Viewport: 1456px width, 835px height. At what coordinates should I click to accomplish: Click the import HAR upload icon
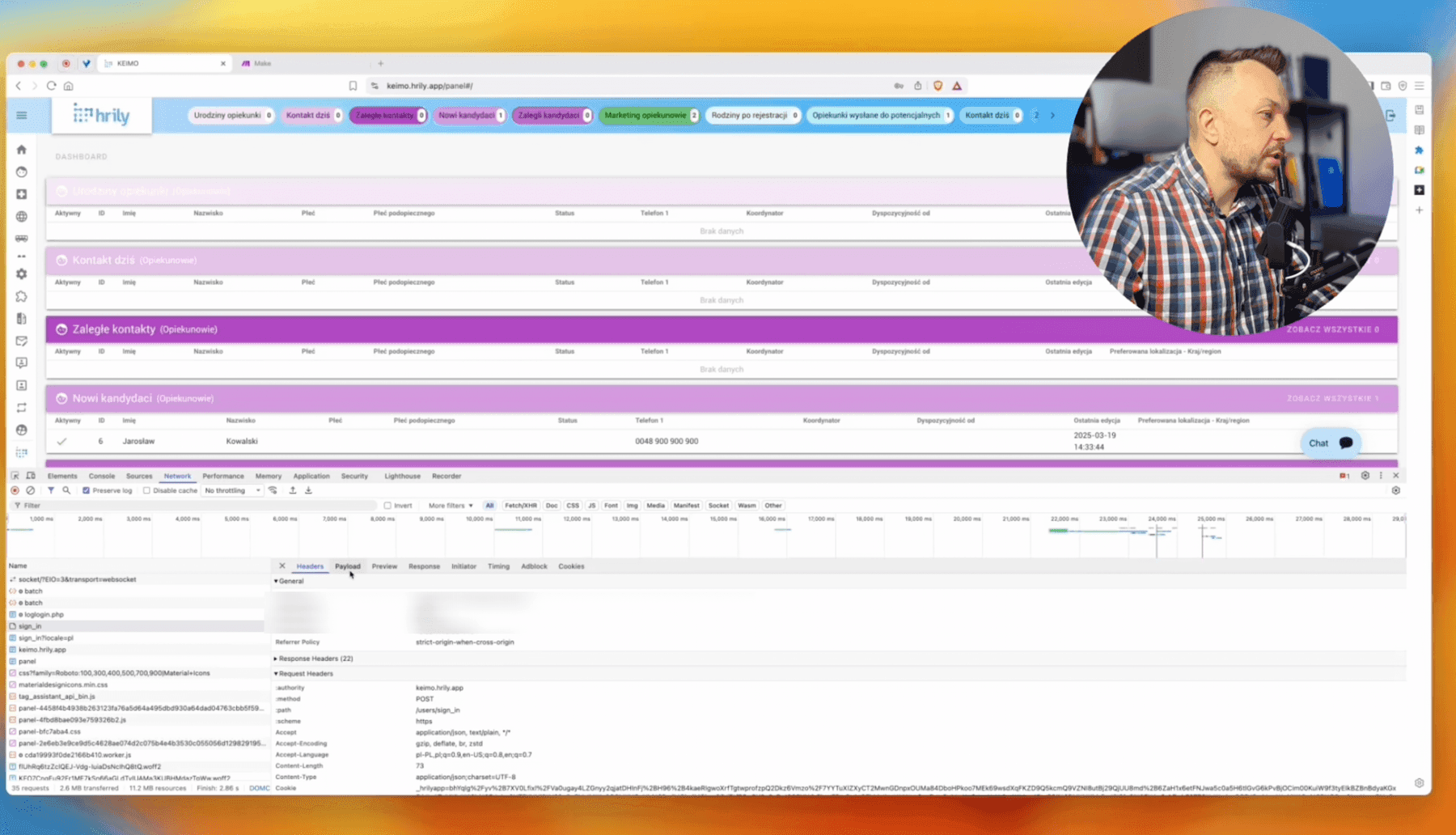click(x=293, y=490)
